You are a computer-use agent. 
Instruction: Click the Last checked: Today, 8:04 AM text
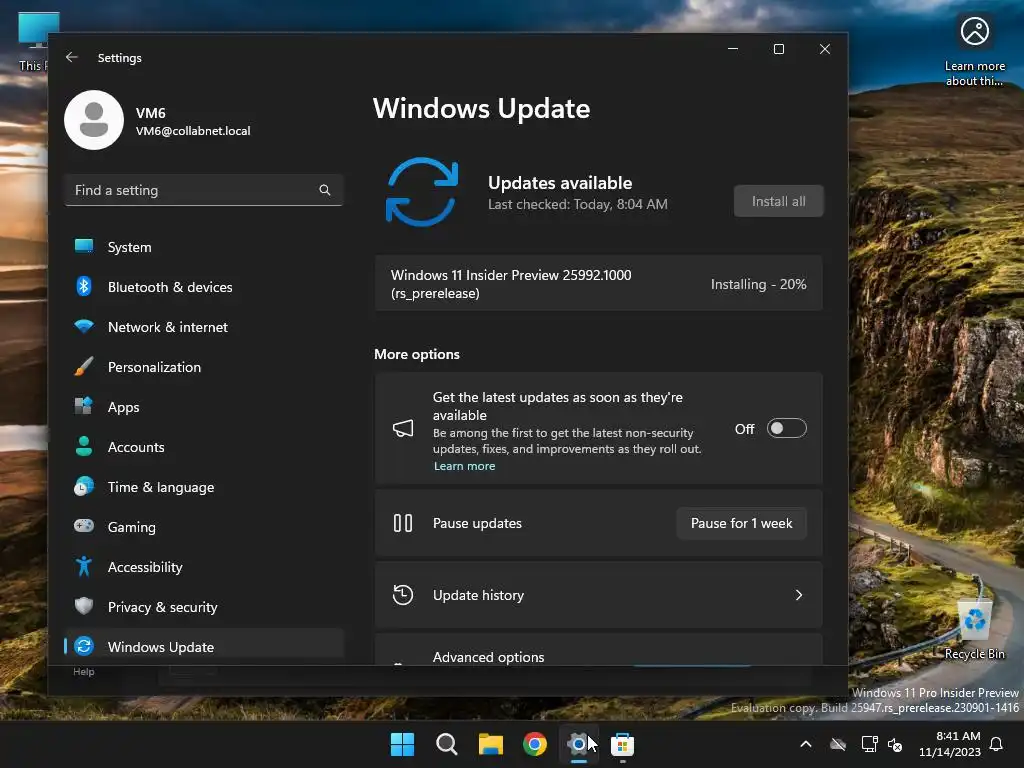577,204
